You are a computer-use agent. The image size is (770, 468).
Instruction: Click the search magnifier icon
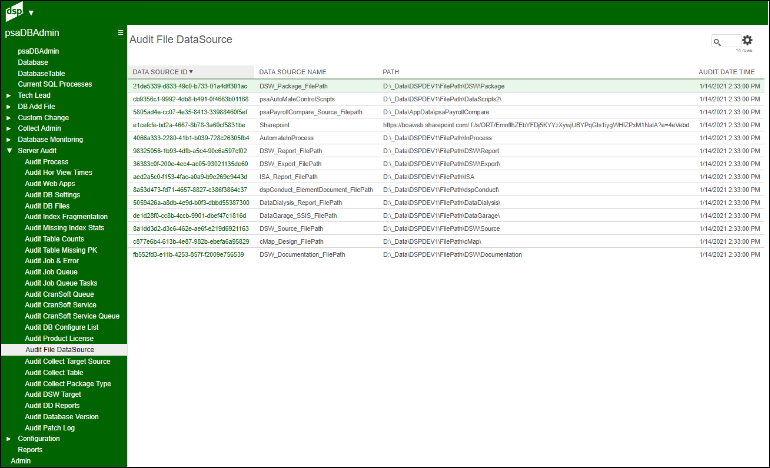pos(717,42)
